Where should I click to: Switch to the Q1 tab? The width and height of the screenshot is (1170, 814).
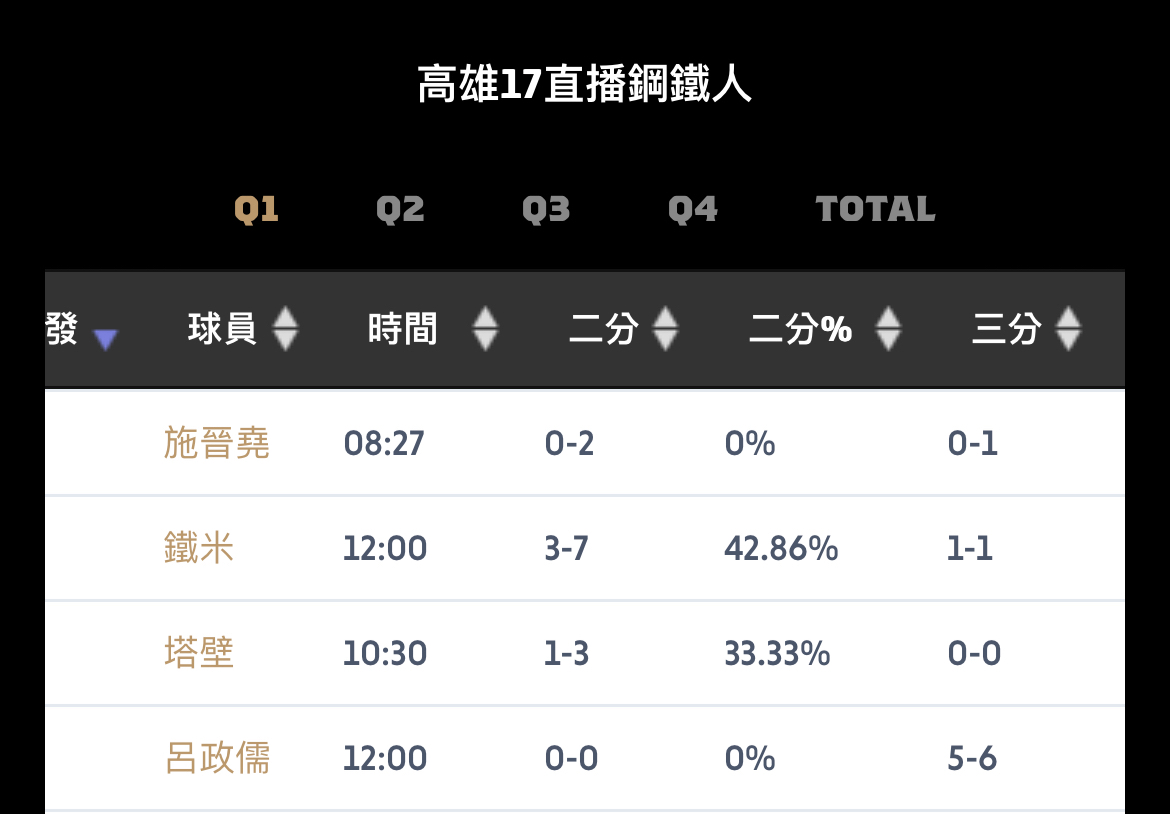[256, 210]
